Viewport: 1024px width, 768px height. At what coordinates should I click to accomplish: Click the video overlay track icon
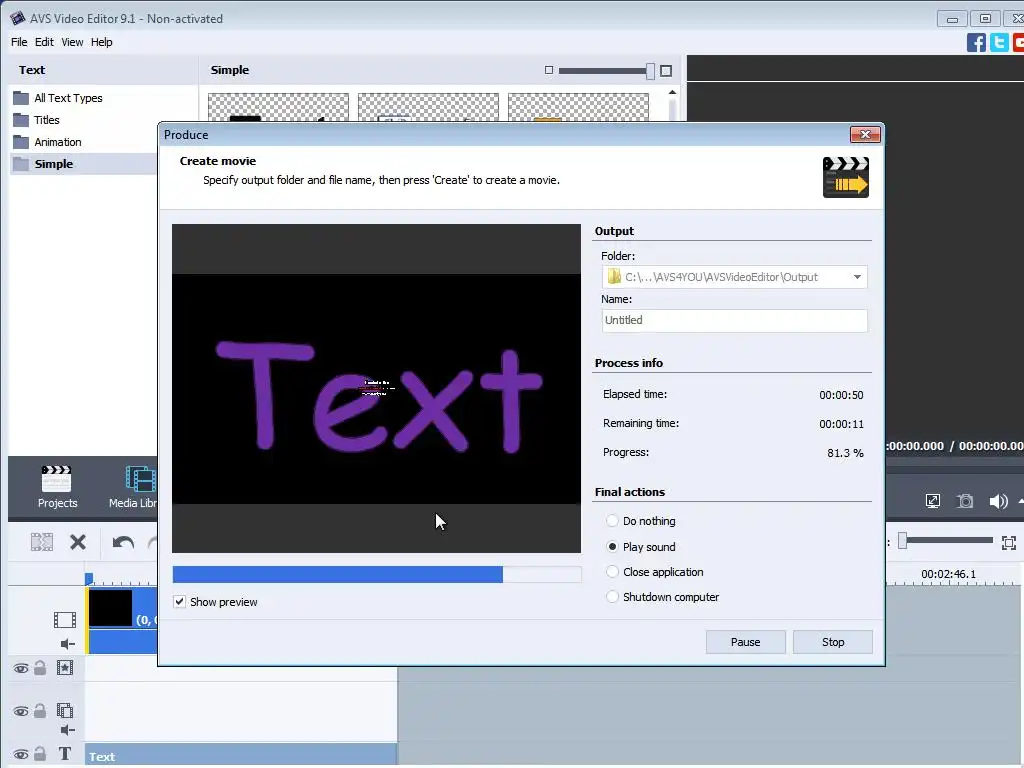(65, 711)
